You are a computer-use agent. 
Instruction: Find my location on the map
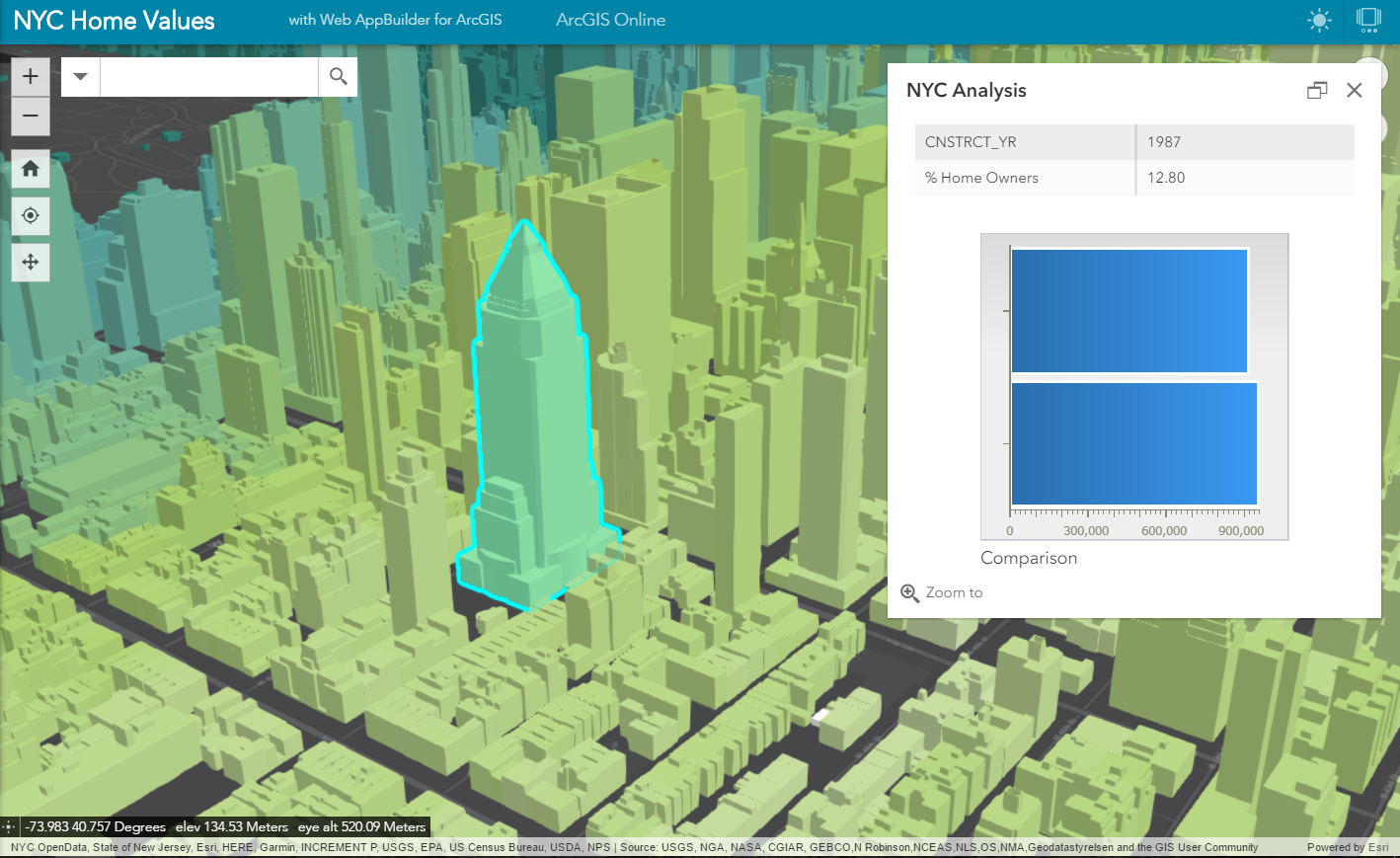31,215
